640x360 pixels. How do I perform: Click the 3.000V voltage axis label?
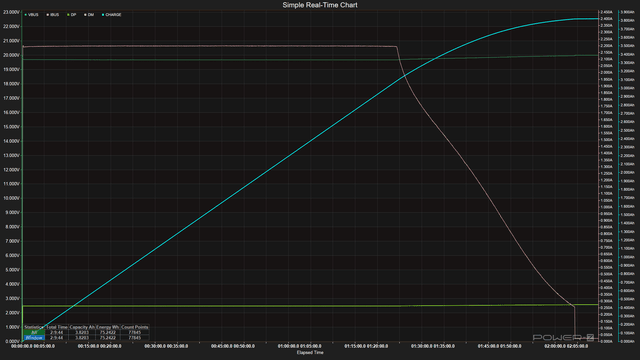coord(12,298)
